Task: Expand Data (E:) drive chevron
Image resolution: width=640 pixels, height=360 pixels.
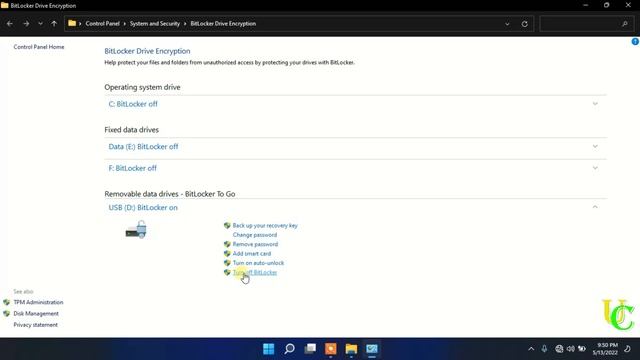Action: coord(595,146)
